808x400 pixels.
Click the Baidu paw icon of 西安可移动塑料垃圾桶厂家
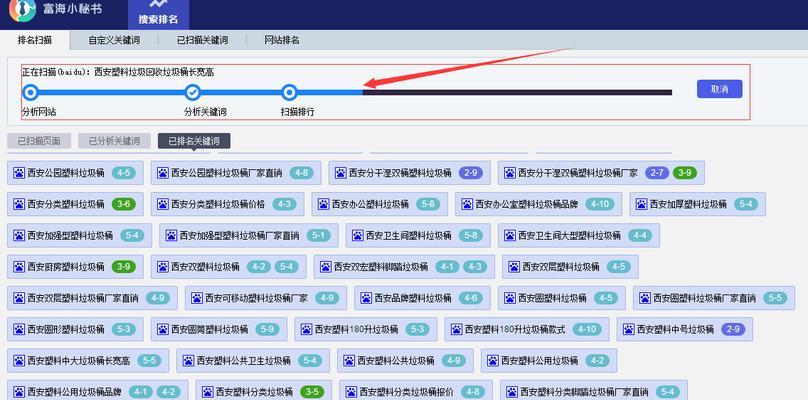[x=197, y=298]
